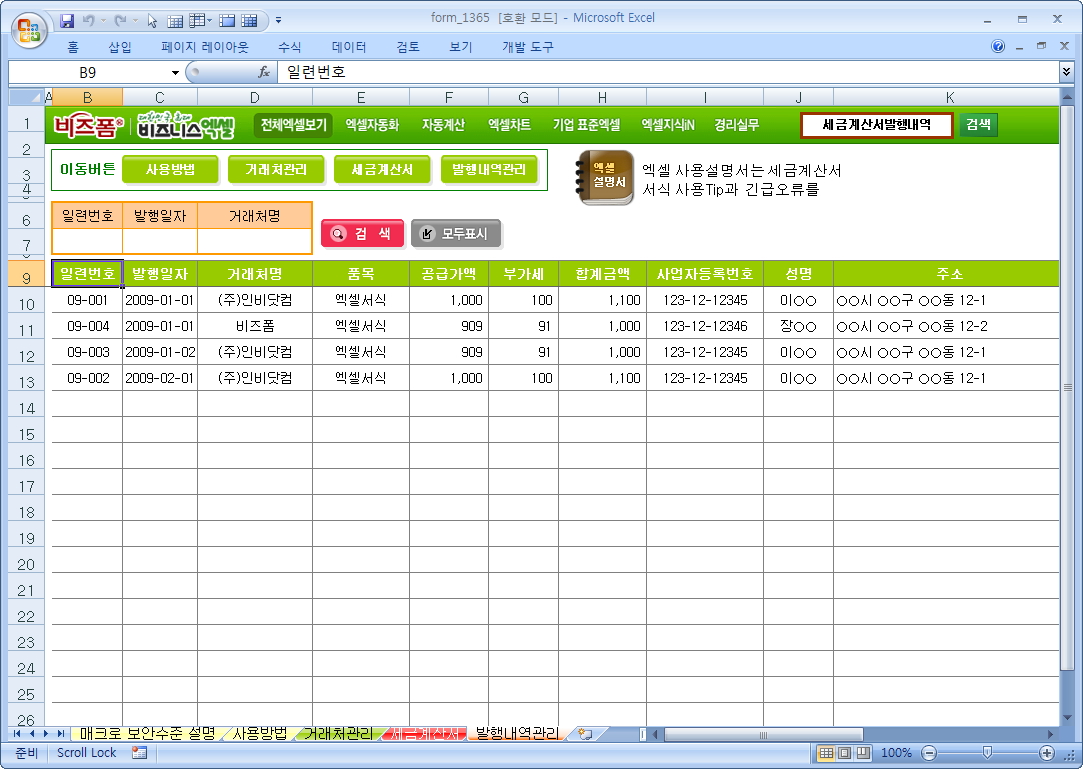The height and width of the screenshot is (769, 1083).
Task: Open the round Office button menu
Action: click(x=28, y=27)
